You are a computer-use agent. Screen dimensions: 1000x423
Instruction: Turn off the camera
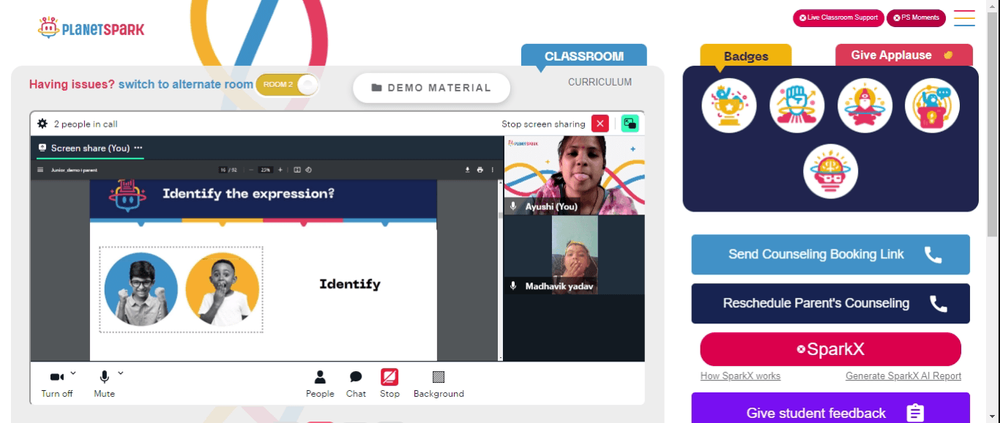(x=57, y=384)
